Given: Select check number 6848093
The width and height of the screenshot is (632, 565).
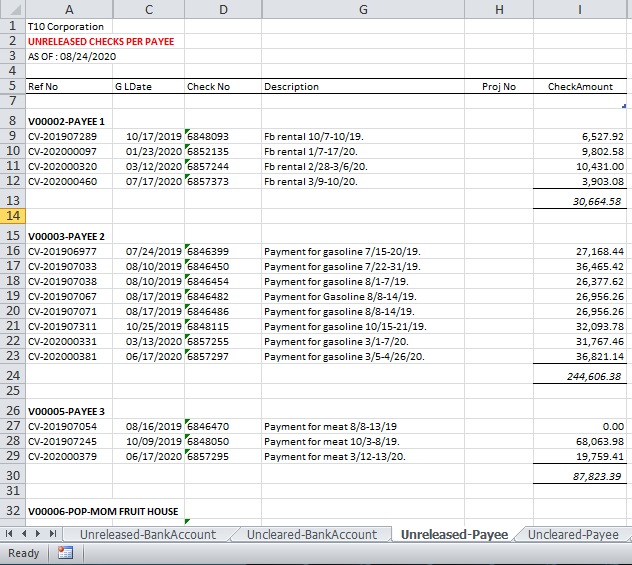Looking at the screenshot, I should tap(223, 136).
